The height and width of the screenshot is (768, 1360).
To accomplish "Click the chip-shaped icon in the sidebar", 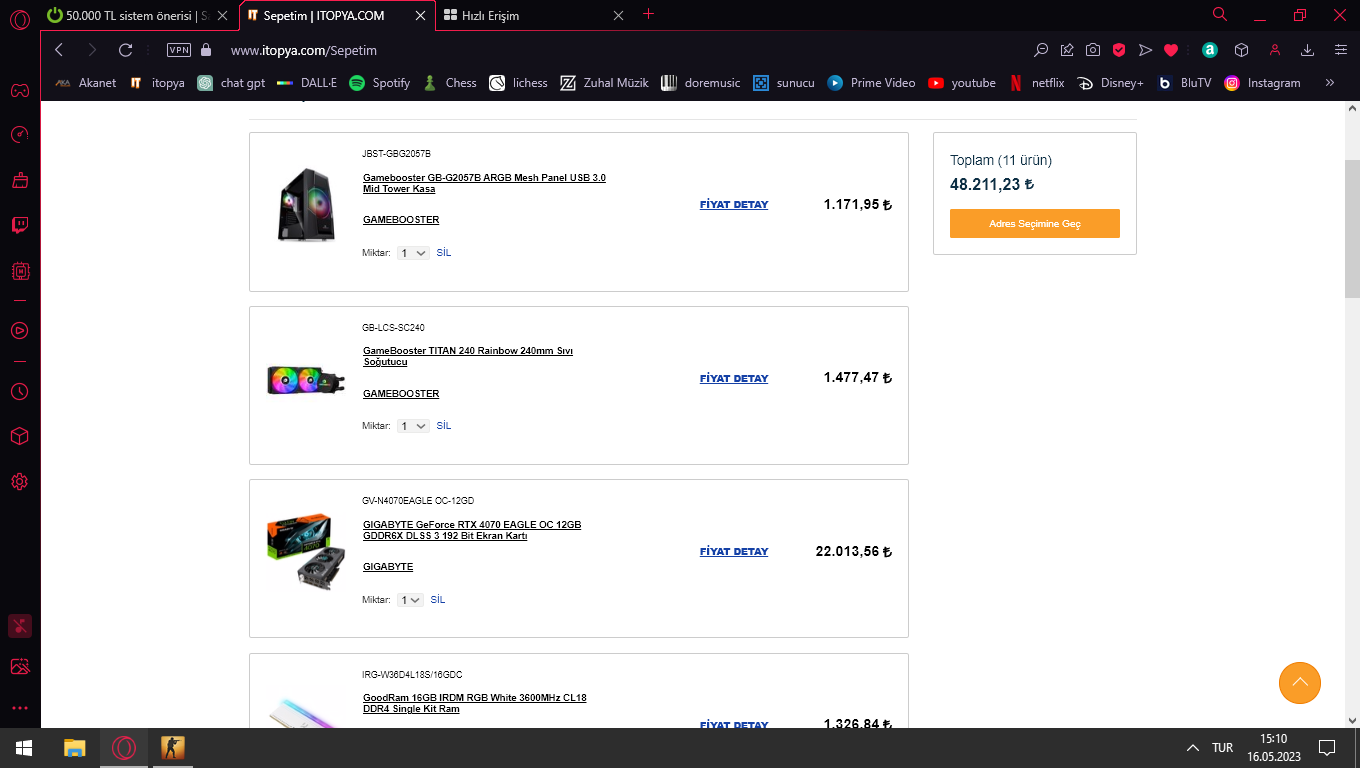I will [x=19, y=270].
